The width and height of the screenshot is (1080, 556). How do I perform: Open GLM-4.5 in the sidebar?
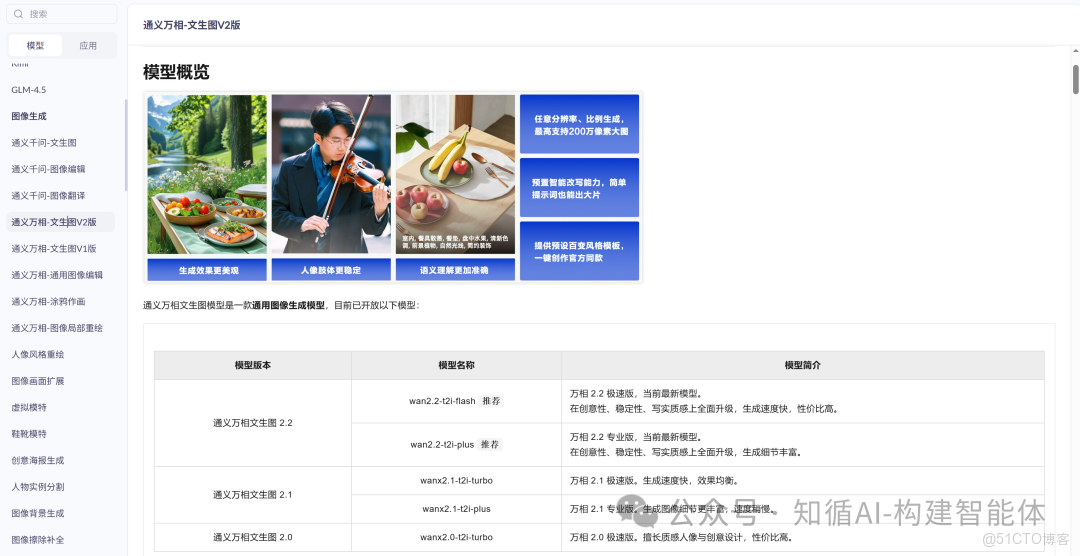29,90
